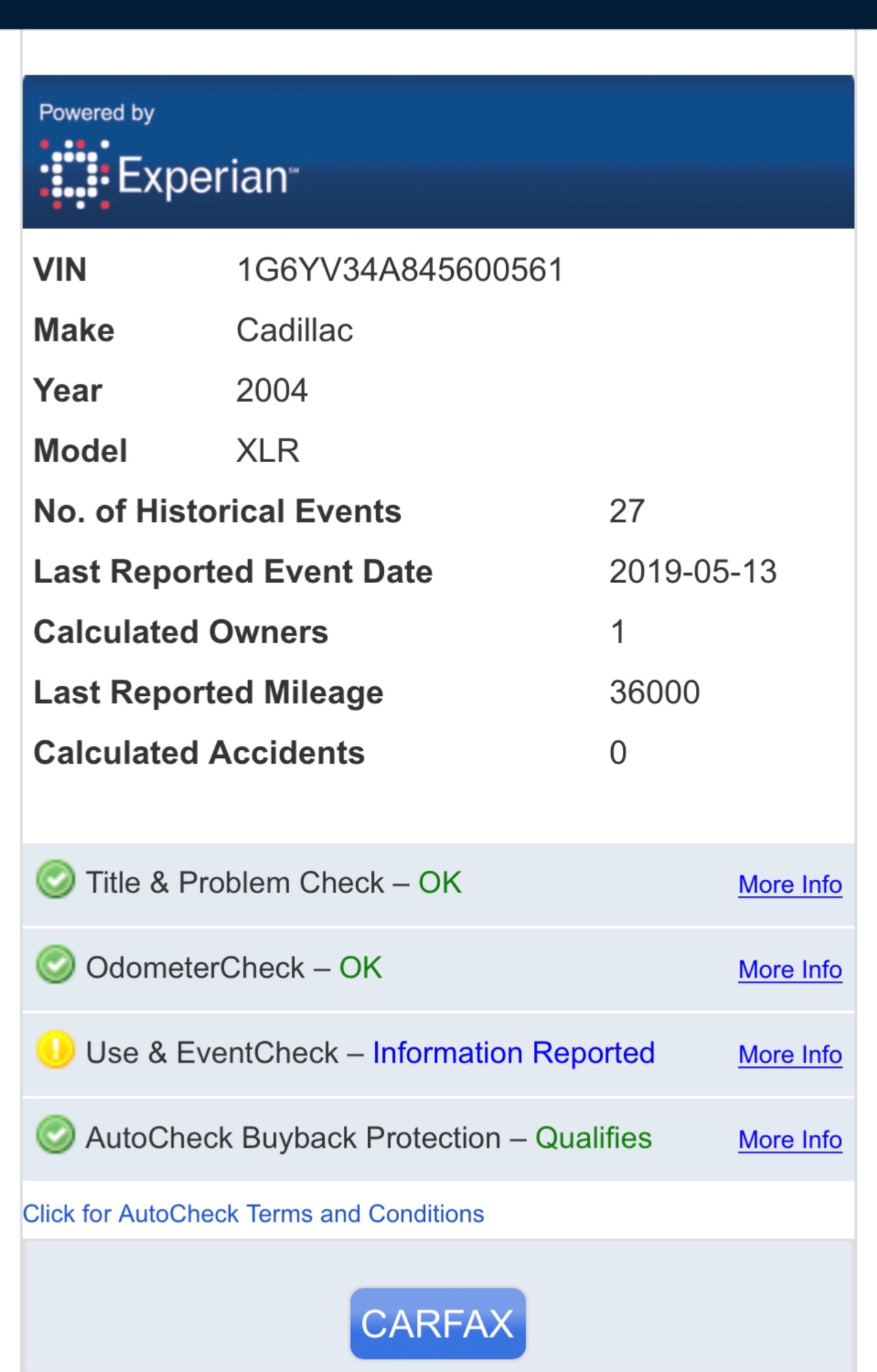Click the Last Reported Event Date label
Viewport: 877px width, 1372px height.
[x=233, y=572]
